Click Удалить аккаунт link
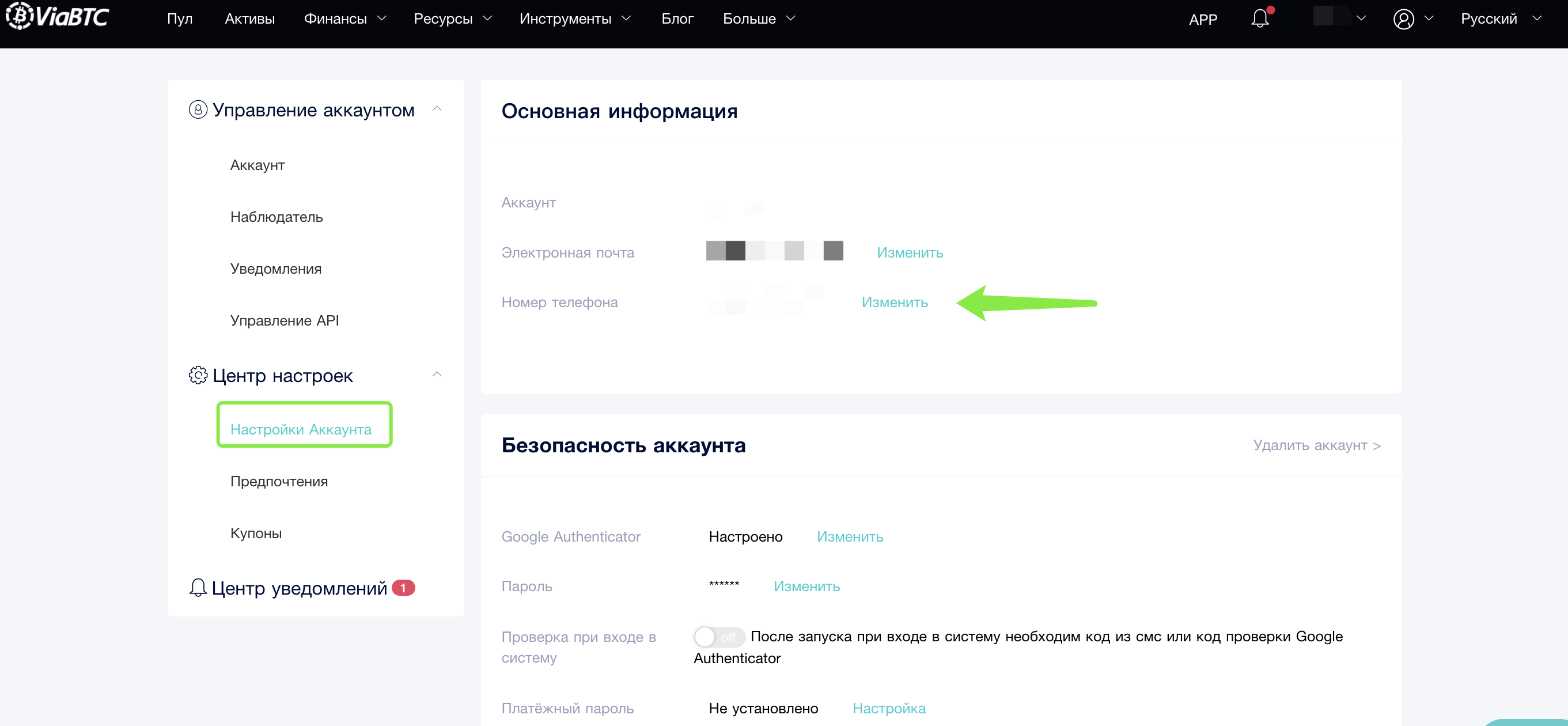This screenshot has width=1568, height=726. [x=1317, y=445]
